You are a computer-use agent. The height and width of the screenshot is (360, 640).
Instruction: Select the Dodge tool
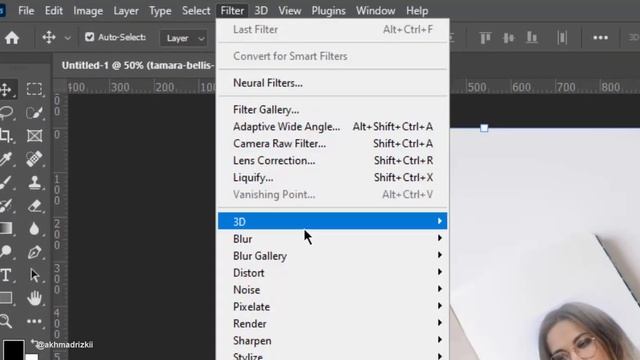(6, 252)
